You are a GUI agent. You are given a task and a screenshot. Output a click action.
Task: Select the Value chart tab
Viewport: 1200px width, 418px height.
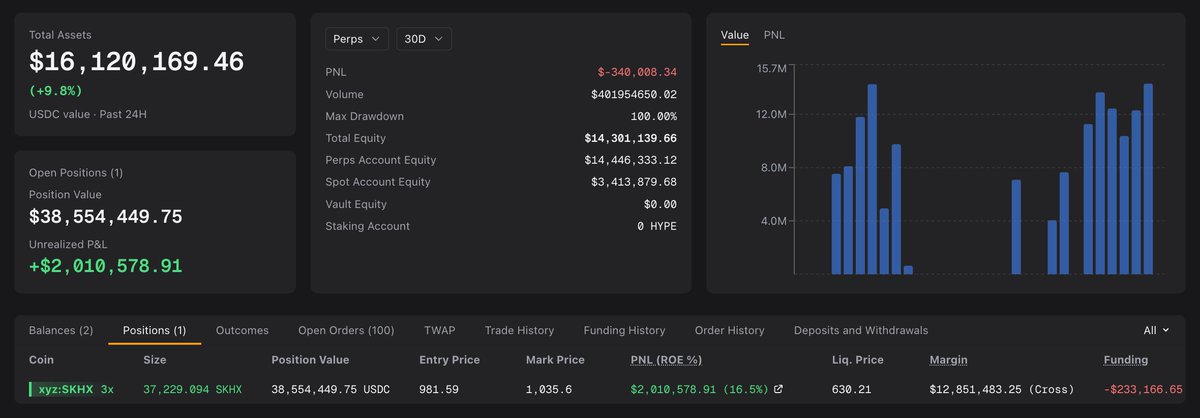click(x=734, y=35)
